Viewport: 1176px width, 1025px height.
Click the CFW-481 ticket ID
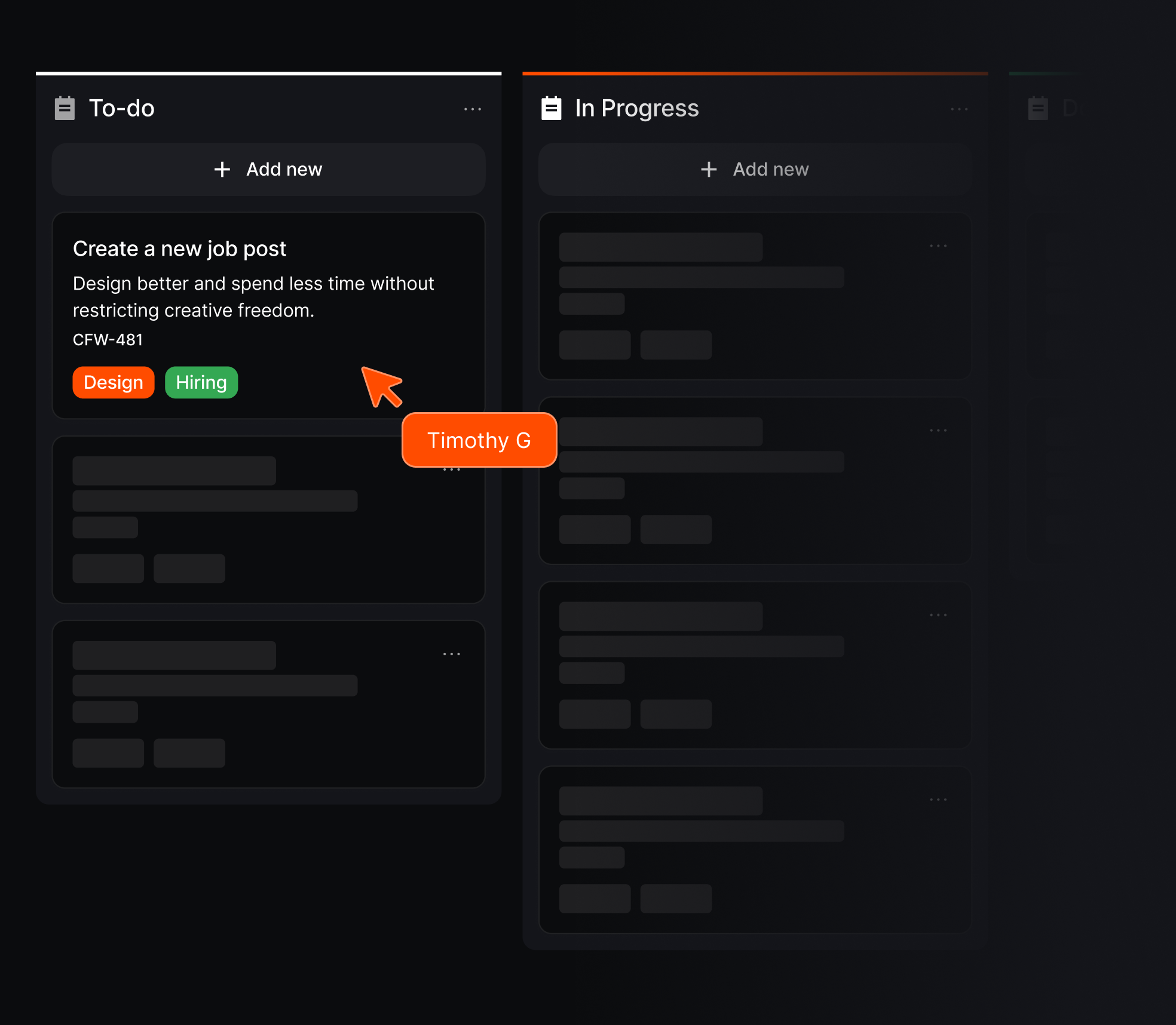(x=108, y=340)
